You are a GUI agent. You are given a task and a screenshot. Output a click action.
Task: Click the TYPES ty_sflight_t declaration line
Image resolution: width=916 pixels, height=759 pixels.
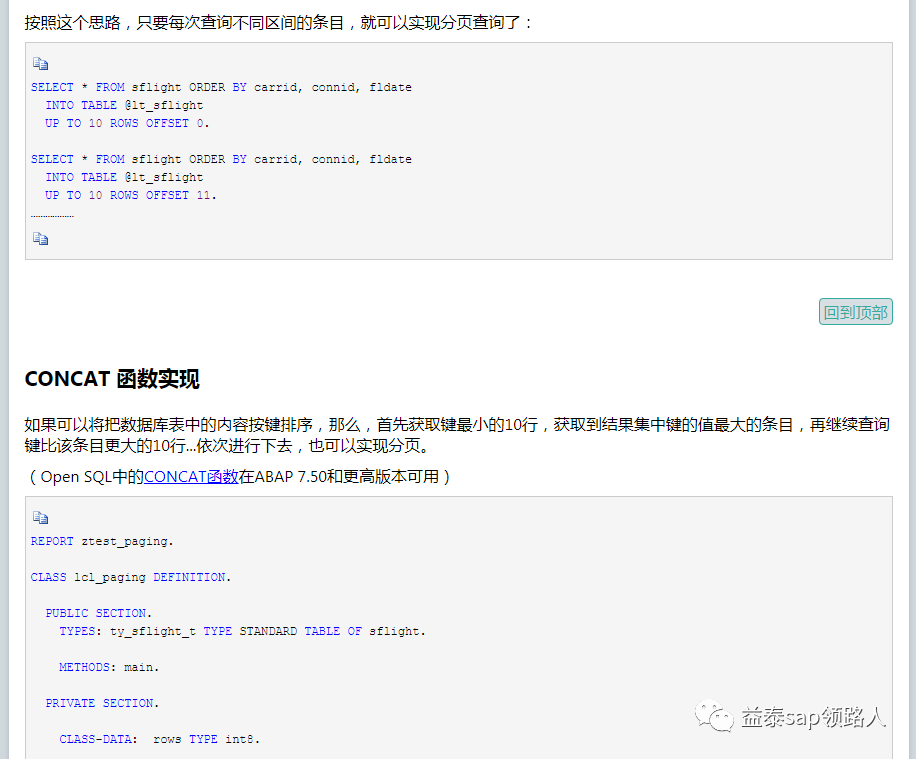pos(242,631)
